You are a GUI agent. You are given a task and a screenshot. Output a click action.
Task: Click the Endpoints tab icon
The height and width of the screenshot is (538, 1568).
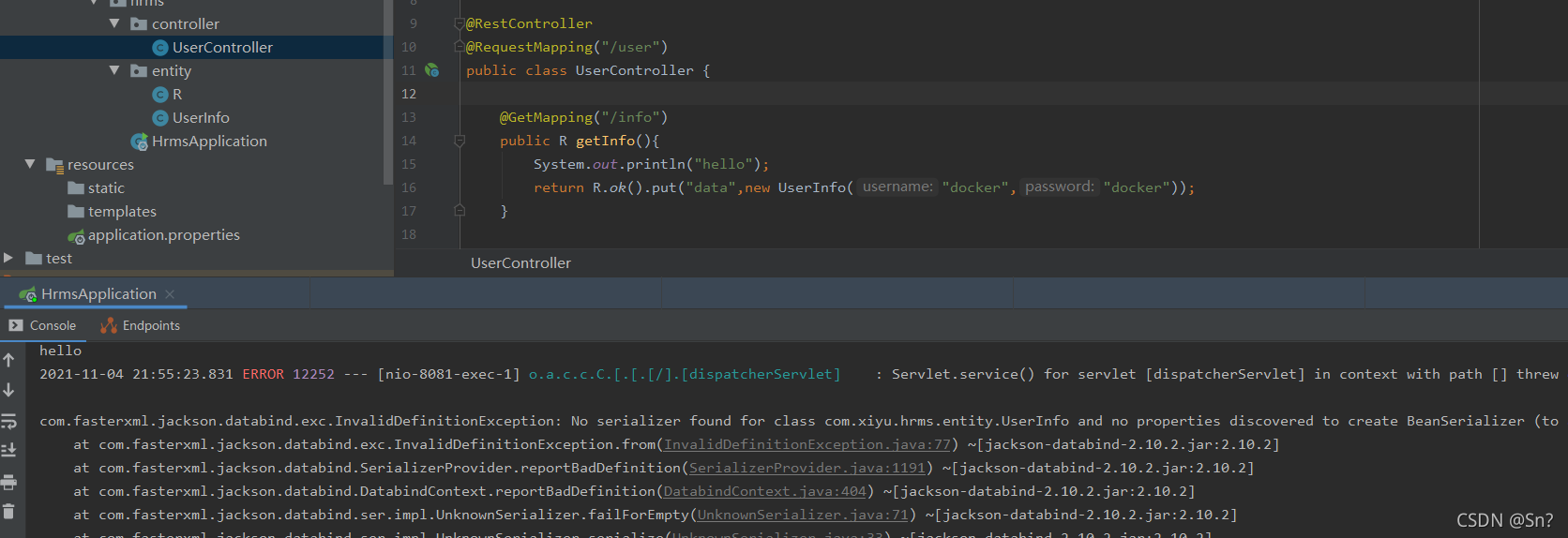[109, 325]
